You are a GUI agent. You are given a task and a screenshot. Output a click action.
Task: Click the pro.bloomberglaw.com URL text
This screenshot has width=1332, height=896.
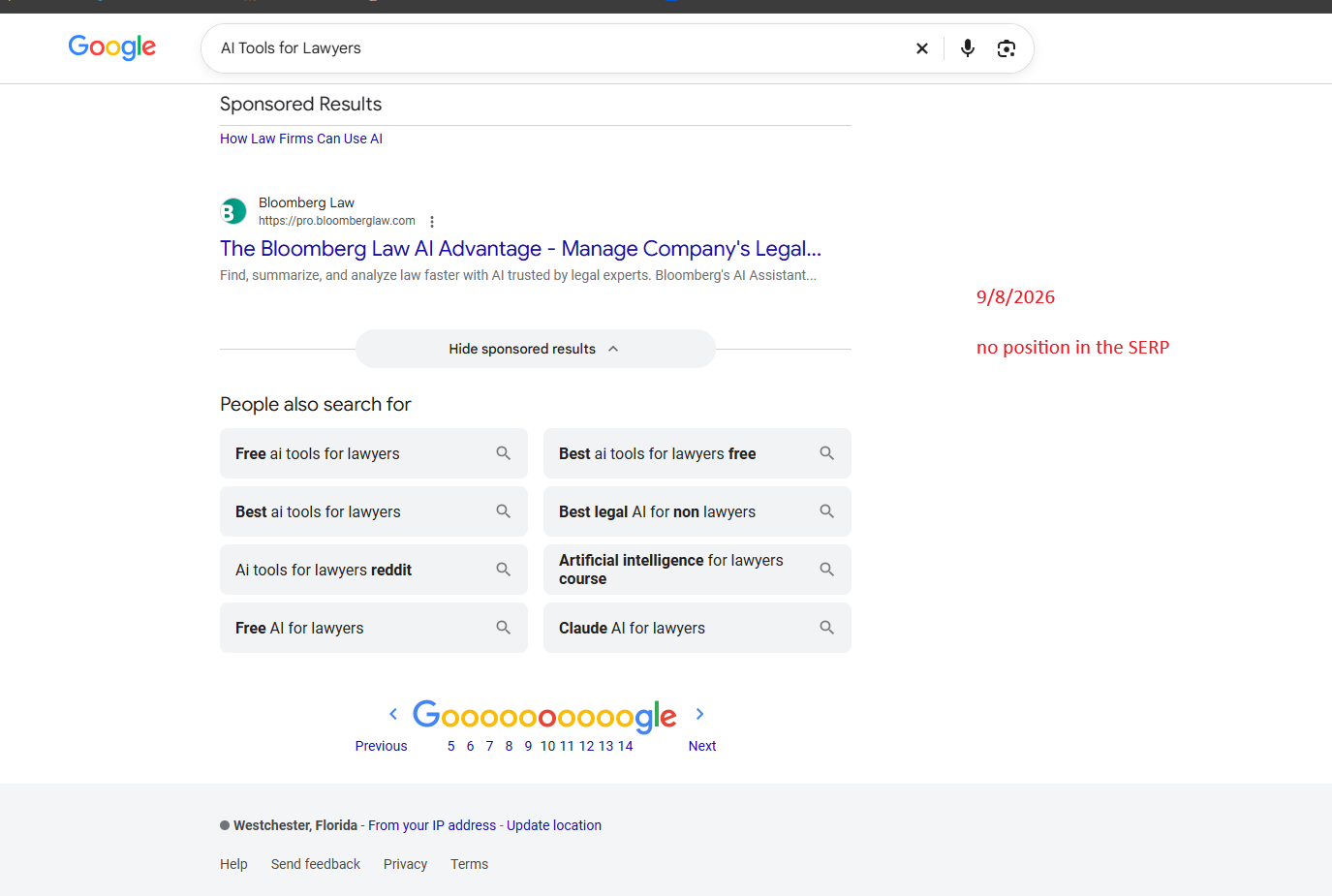(x=336, y=221)
